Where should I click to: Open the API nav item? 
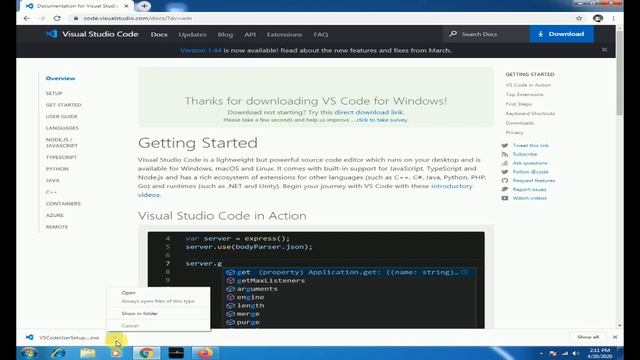[250, 35]
